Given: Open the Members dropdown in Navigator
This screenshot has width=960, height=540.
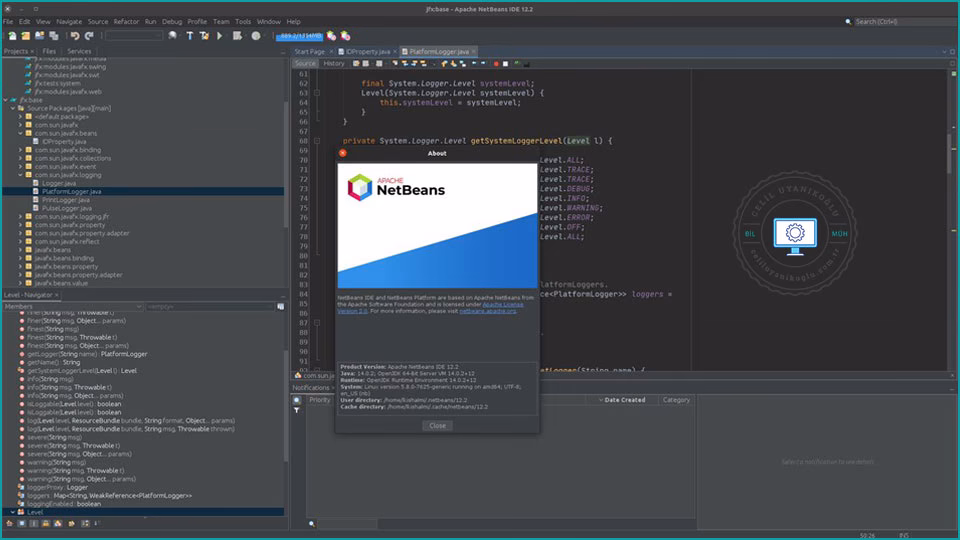Looking at the screenshot, I should [x=73, y=306].
